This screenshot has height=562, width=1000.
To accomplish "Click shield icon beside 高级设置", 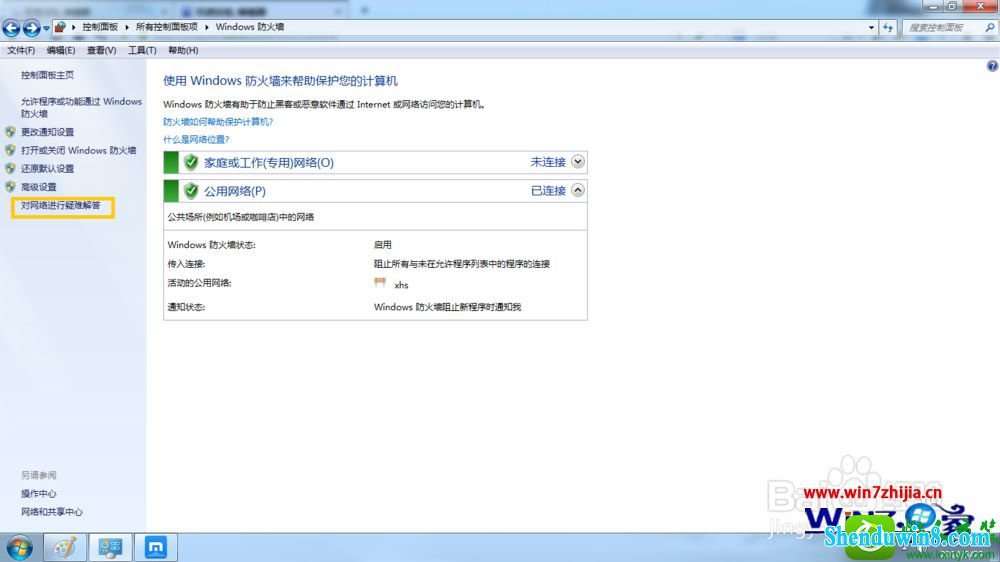I will coord(10,187).
